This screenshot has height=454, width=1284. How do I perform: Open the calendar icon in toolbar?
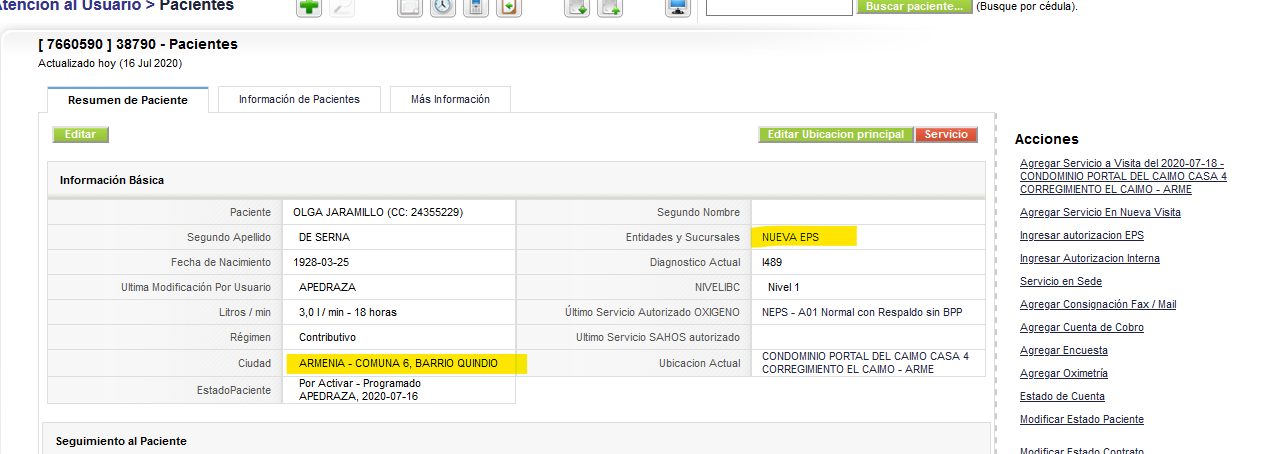(x=410, y=7)
